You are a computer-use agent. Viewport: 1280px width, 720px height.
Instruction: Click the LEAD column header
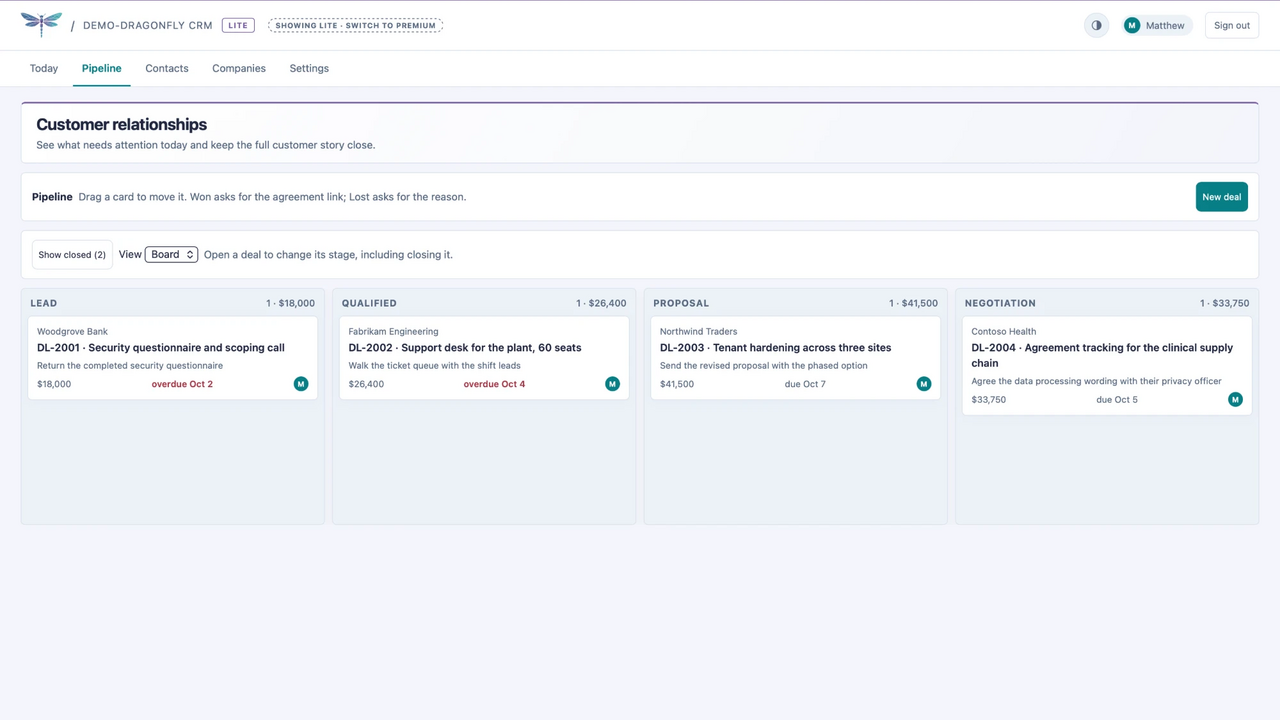tap(44, 303)
